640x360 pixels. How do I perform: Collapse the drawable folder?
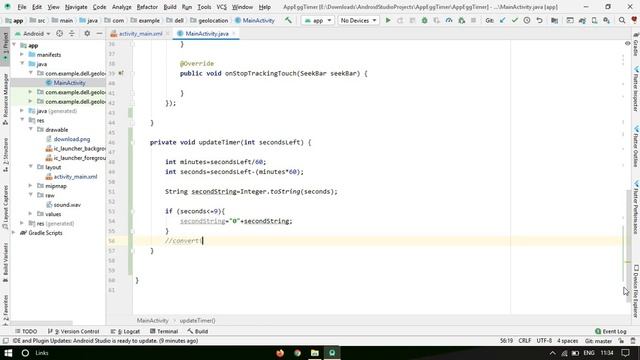[x=31, y=129]
